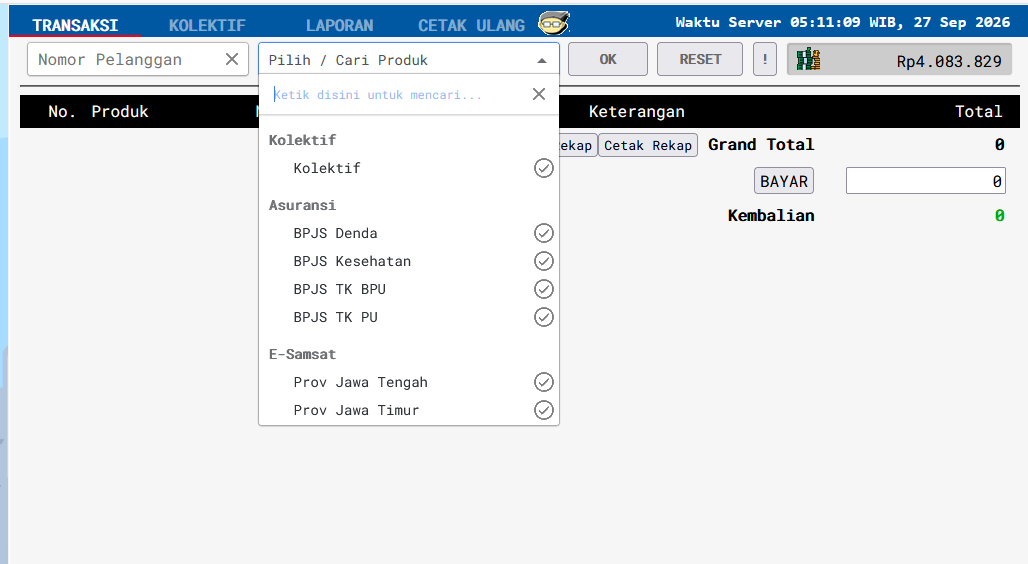The height and width of the screenshot is (564, 1028).
Task: Collapse the Pilih / Cari Produk dropdown
Action: 408,60
